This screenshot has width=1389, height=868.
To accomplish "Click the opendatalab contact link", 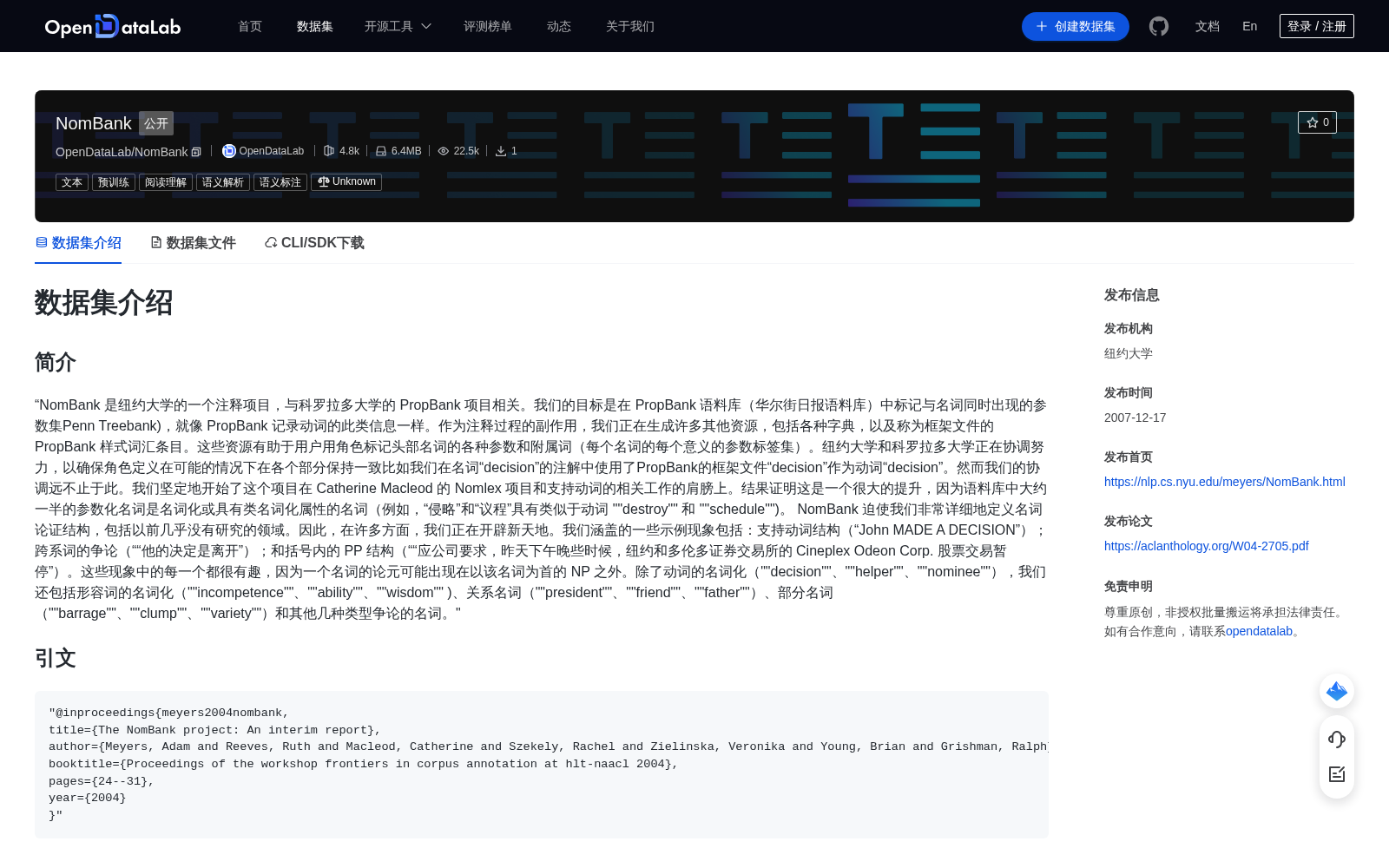I will tap(1260, 631).
